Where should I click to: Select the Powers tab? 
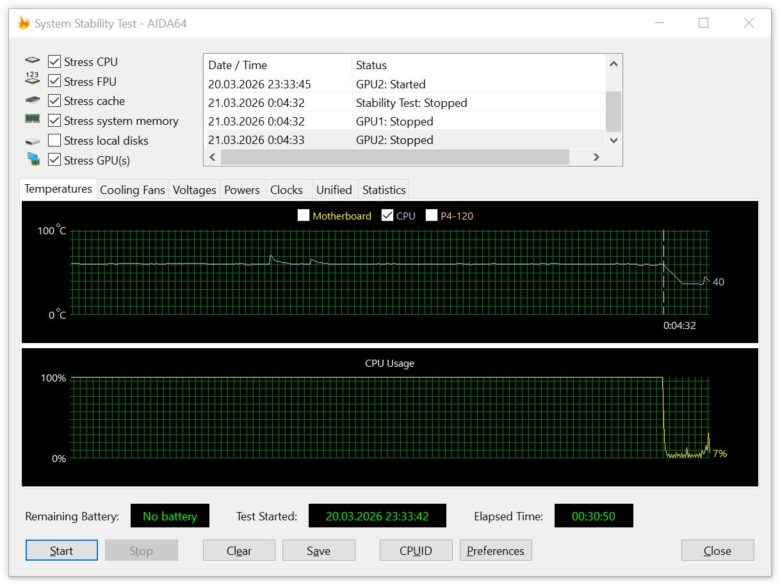(x=242, y=190)
